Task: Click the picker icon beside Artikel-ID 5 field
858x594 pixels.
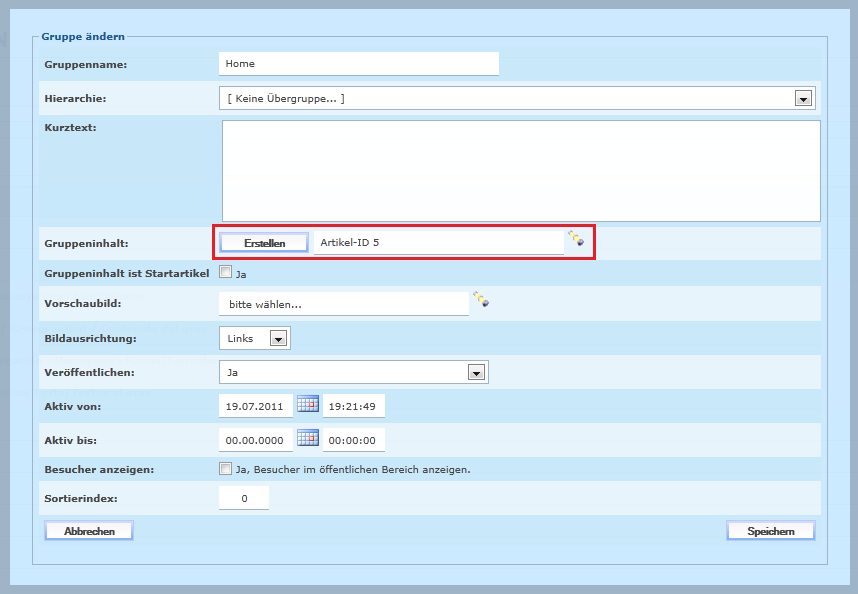Action: click(x=576, y=238)
